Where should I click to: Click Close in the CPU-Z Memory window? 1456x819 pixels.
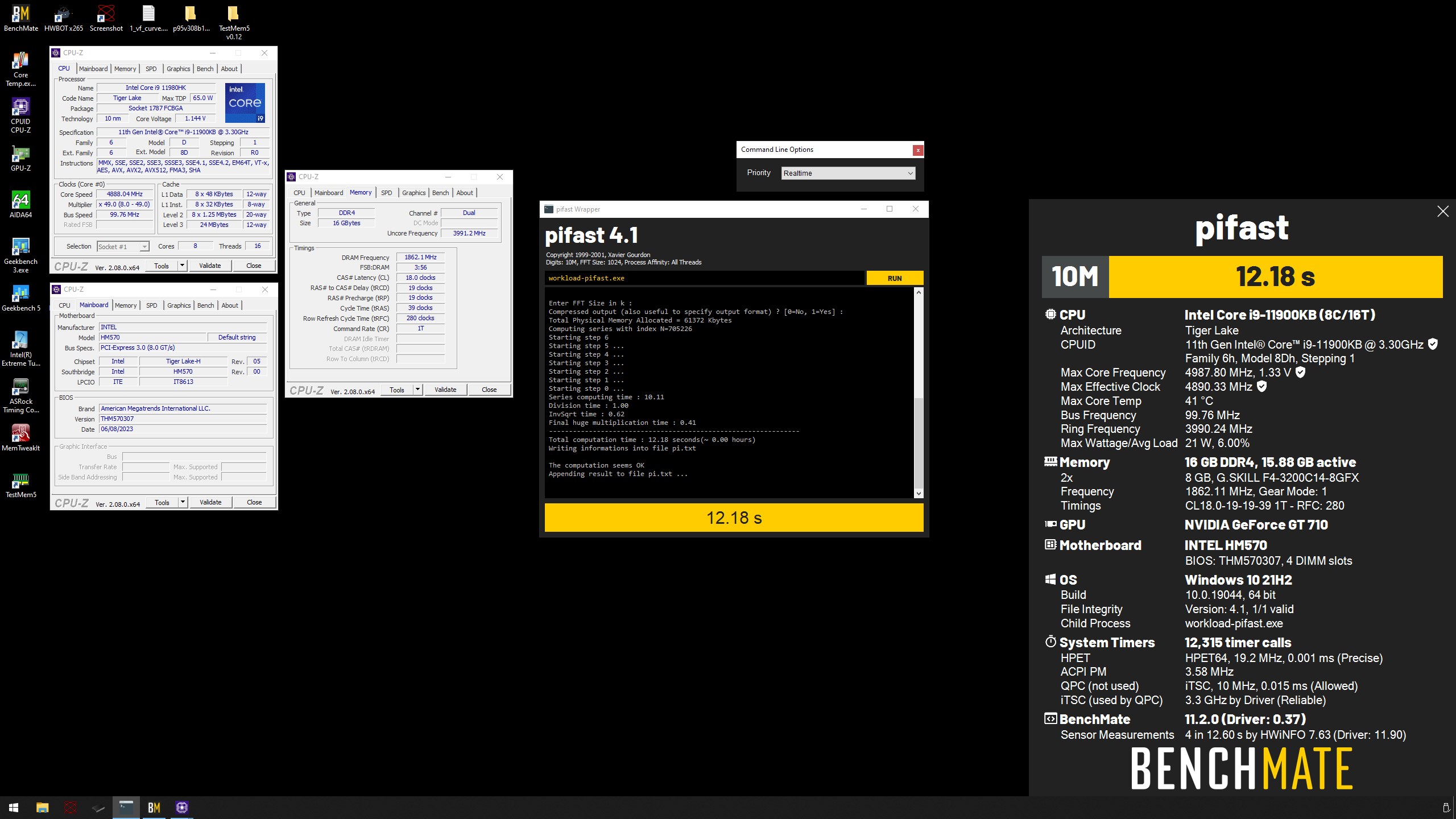tap(489, 390)
